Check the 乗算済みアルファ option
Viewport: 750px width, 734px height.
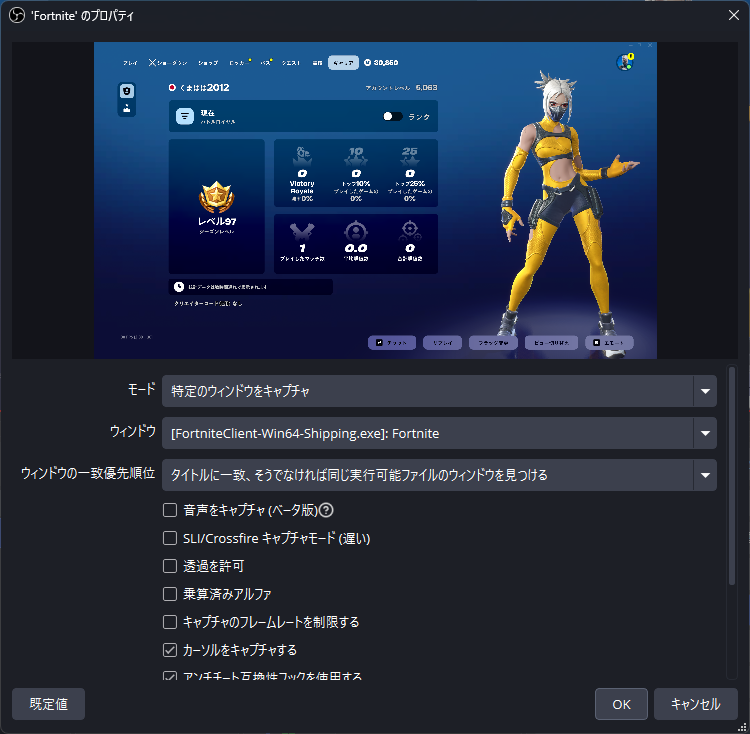point(170,594)
